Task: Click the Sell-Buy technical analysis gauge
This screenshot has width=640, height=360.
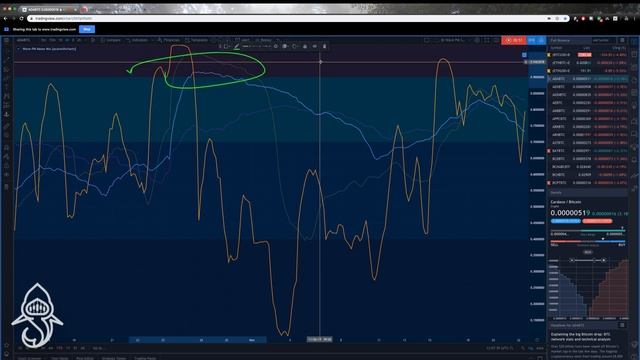Action: coord(587,242)
